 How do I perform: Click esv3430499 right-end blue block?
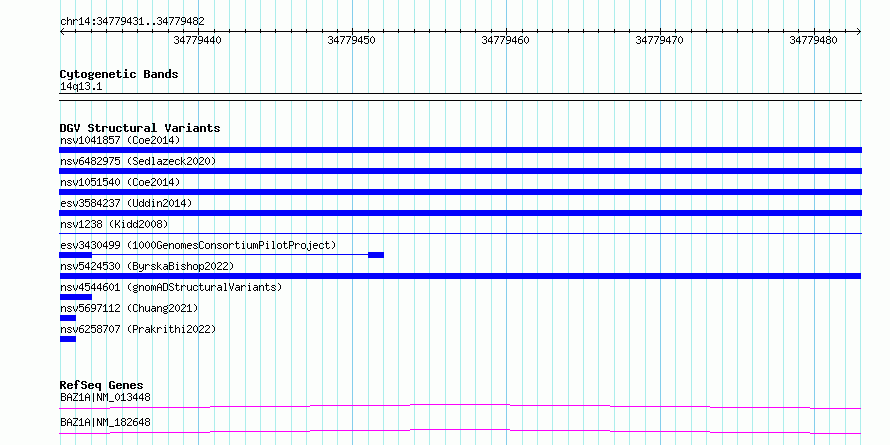click(x=376, y=255)
